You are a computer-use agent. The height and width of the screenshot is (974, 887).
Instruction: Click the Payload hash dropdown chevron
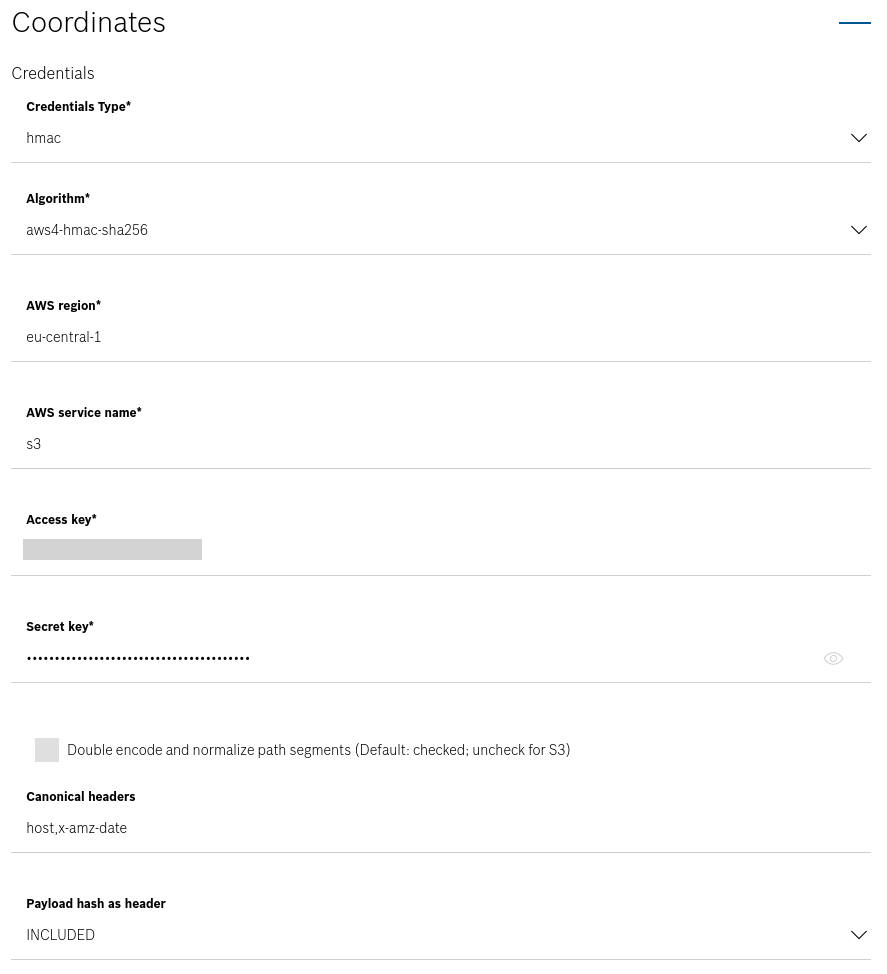point(859,934)
